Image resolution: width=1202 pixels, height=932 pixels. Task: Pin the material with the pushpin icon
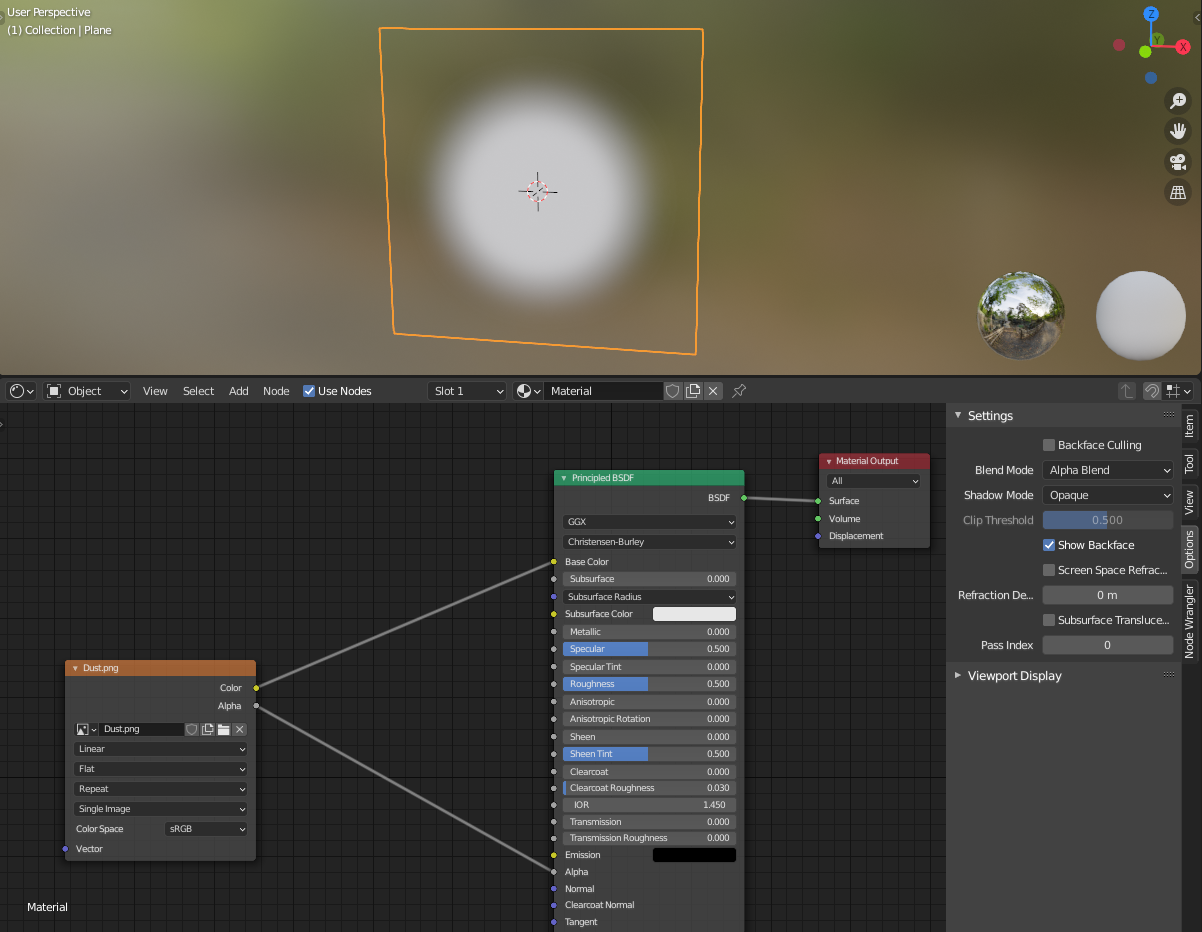coord(738,391)
